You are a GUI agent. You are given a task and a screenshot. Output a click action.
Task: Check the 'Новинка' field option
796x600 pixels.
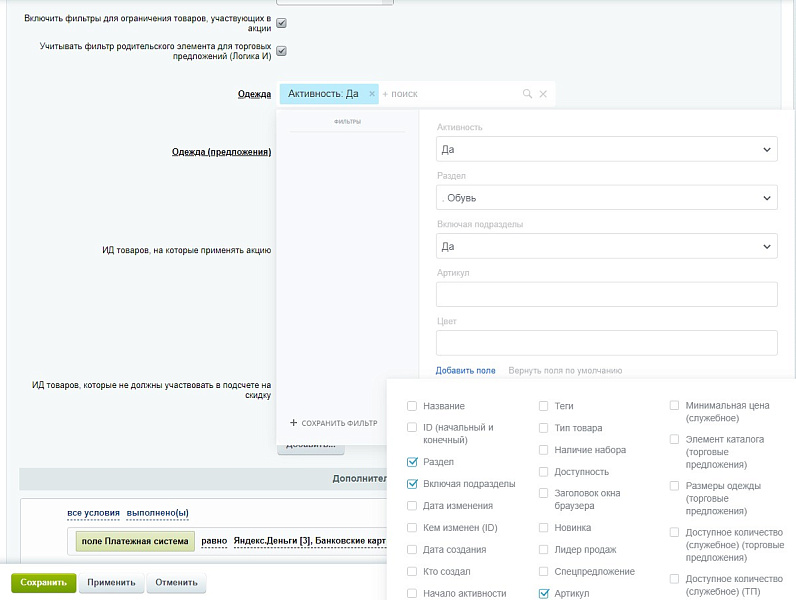(544, 527)
